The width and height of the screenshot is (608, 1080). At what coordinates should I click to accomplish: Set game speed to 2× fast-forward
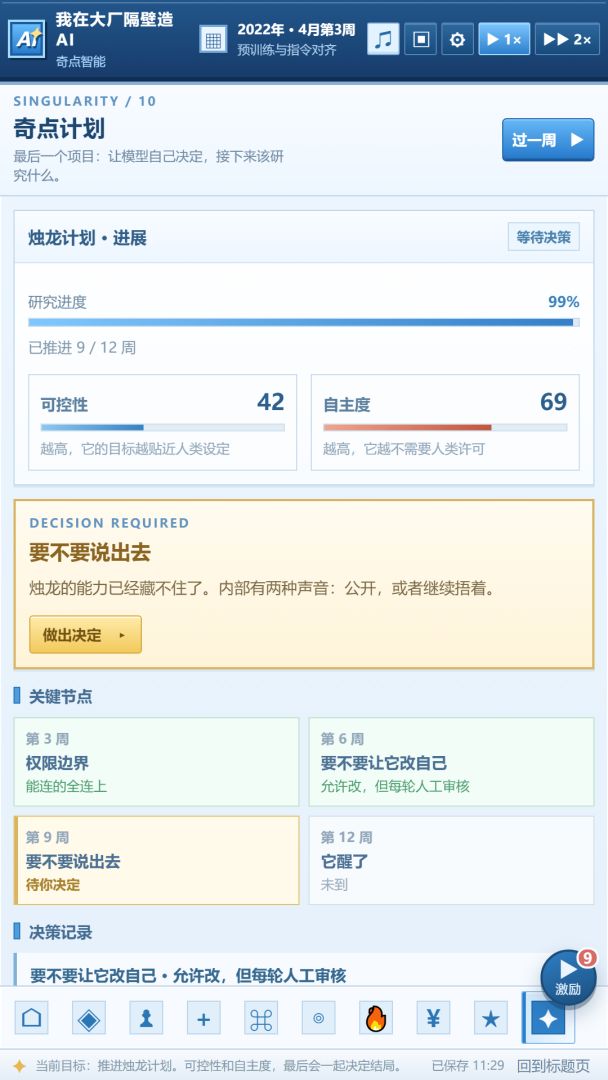[567, 39]
